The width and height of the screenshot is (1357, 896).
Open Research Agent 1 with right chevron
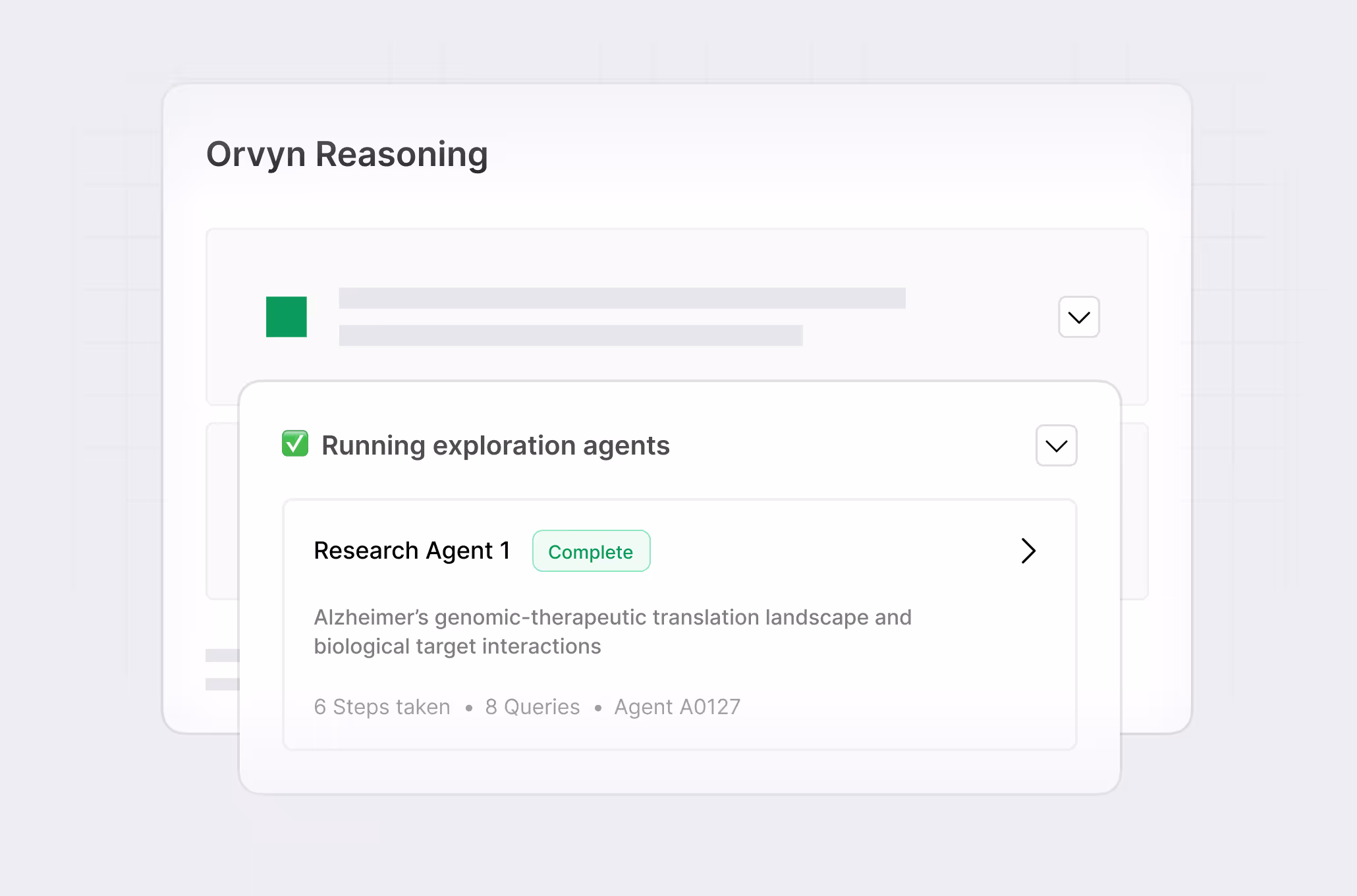coord(1028,551)
